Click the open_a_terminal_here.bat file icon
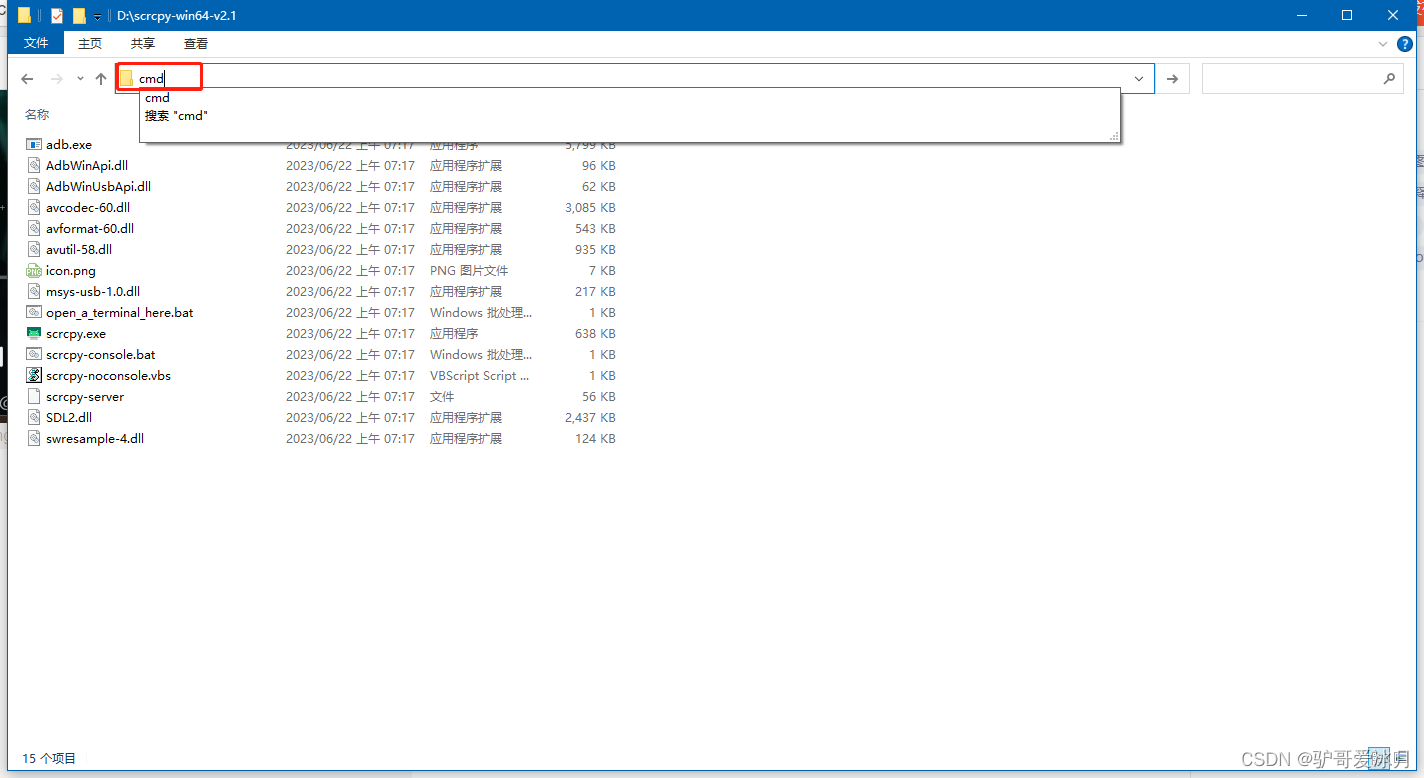The height and width of the screenshot is (778, 1424). tap(34, 313)
